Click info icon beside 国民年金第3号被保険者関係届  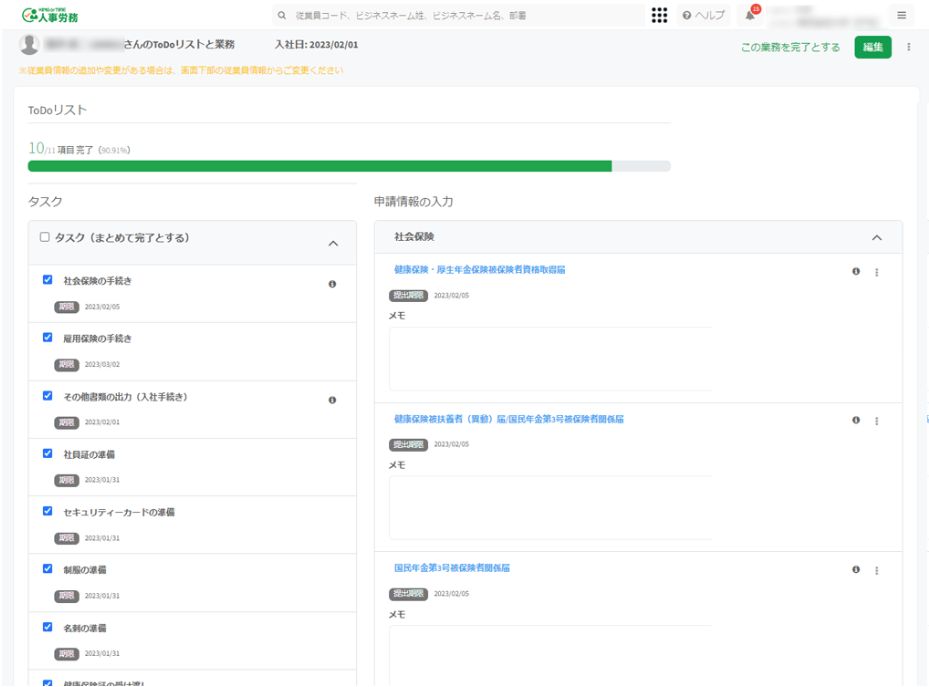[856, 570]
